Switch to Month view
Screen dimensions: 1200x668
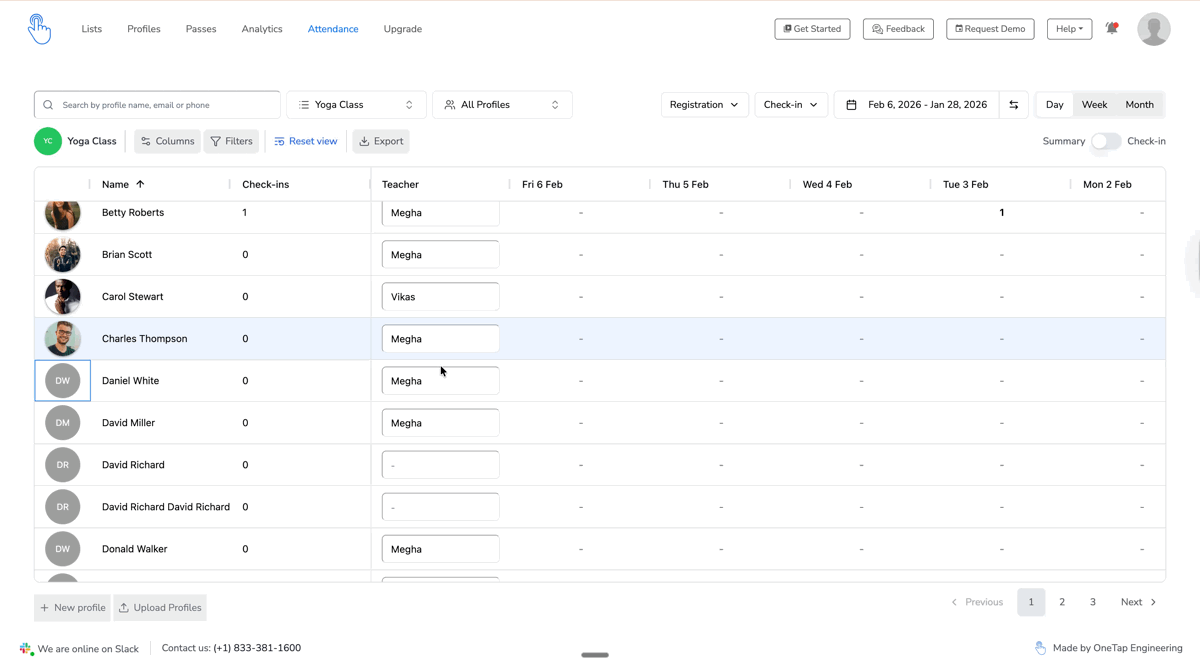[x=1139, y=105]
